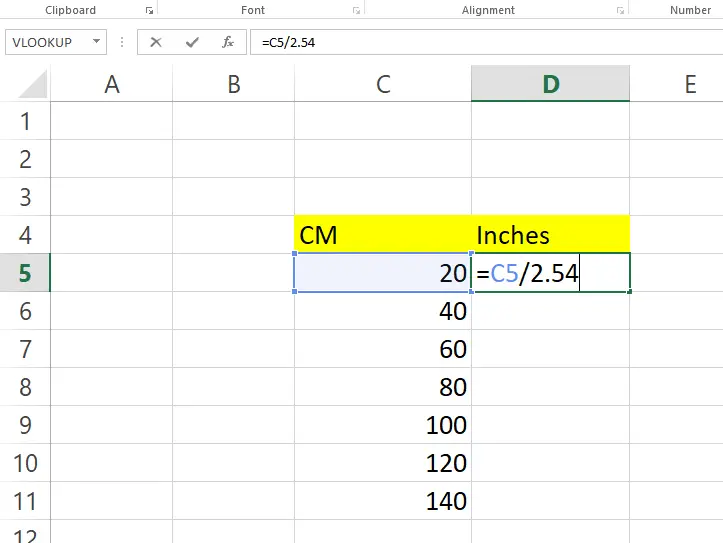Click the formula bar options three-dot handle
Screen dimensions: 723x543
122,42
